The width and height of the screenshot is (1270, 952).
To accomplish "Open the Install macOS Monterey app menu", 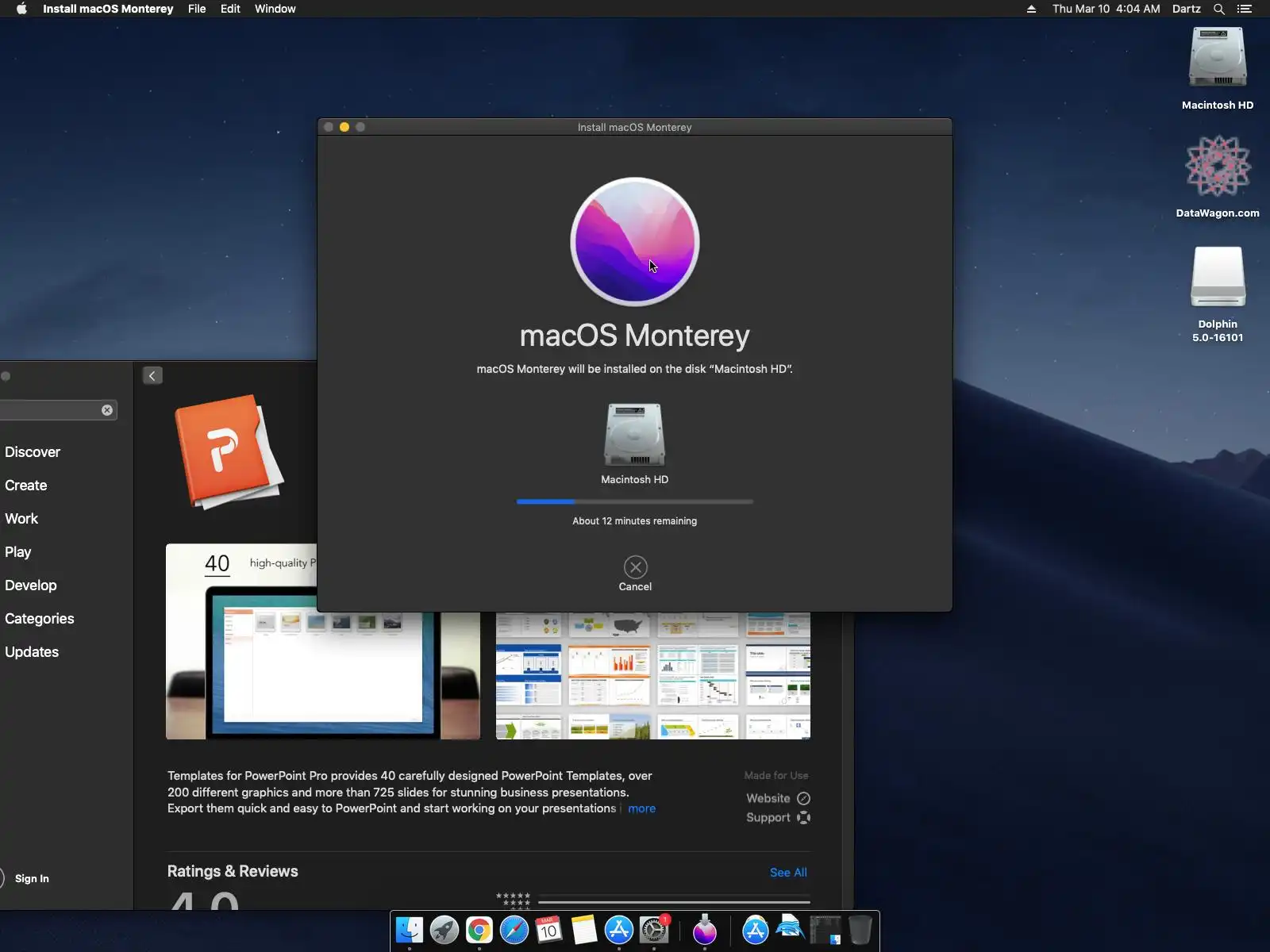I will (x=108, y=9).
